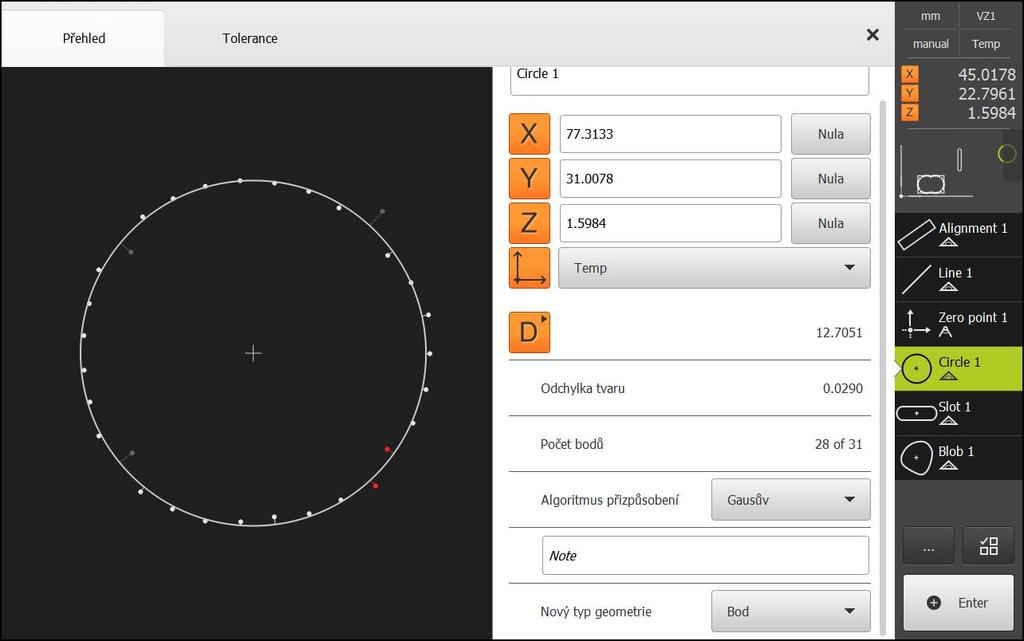The height and width of the screenshot is (641, 1024).
Task: Open the feature list view selector icon
Action: [x=989, y=546]
